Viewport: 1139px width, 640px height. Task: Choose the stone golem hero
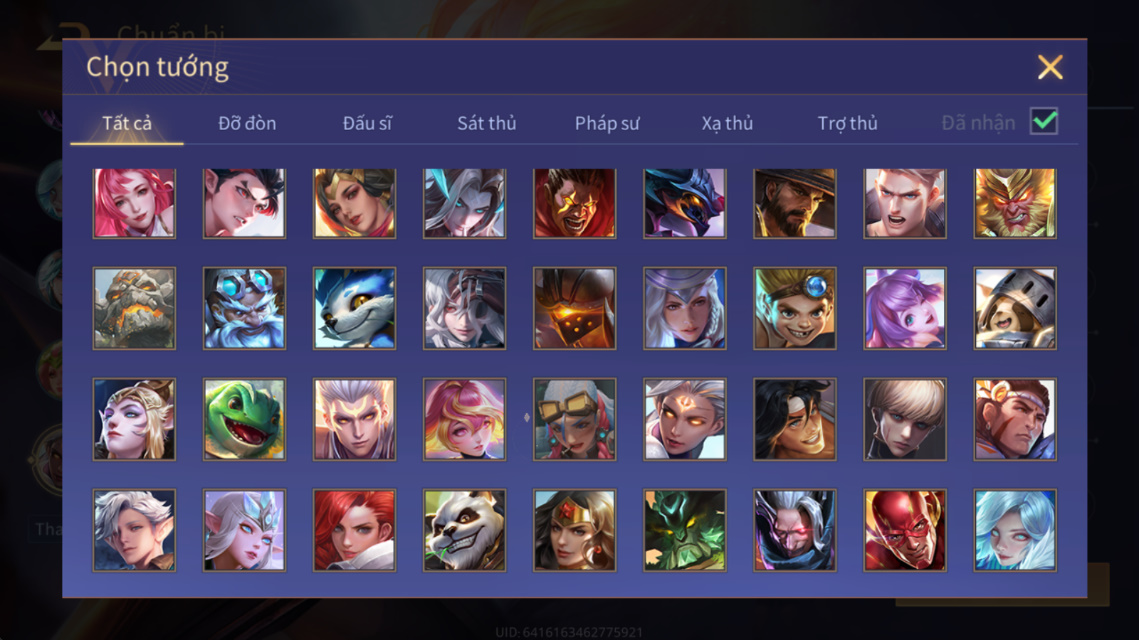pyautogui.click(x=134, y=308)
